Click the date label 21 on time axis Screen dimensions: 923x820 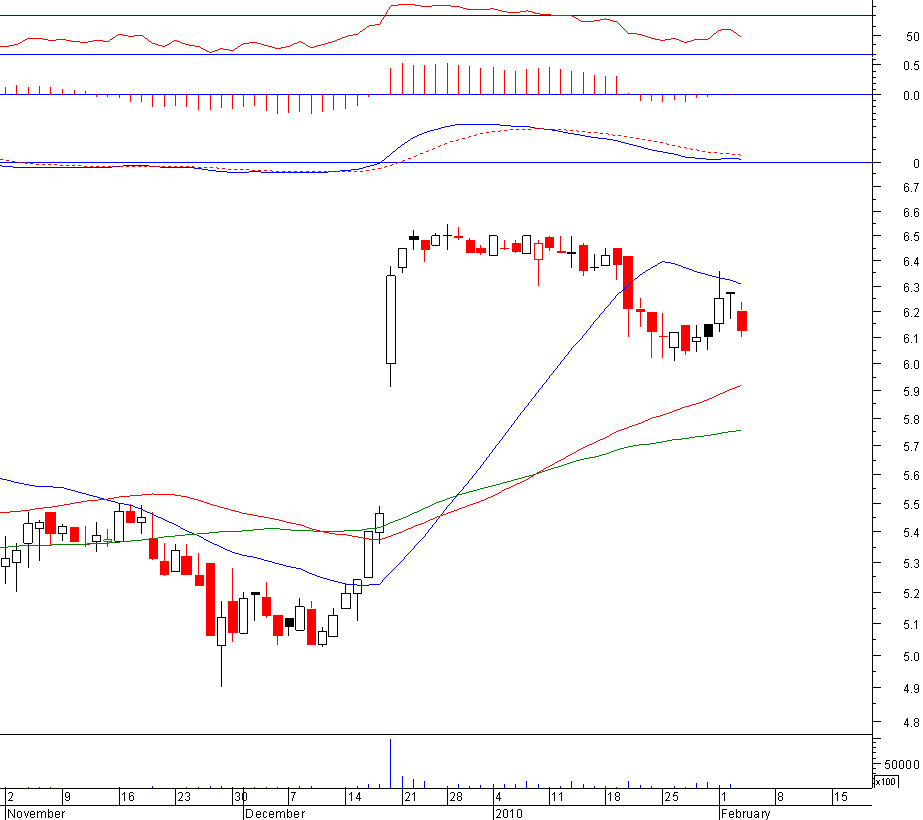pyautogui.click(x=410, y=797)
